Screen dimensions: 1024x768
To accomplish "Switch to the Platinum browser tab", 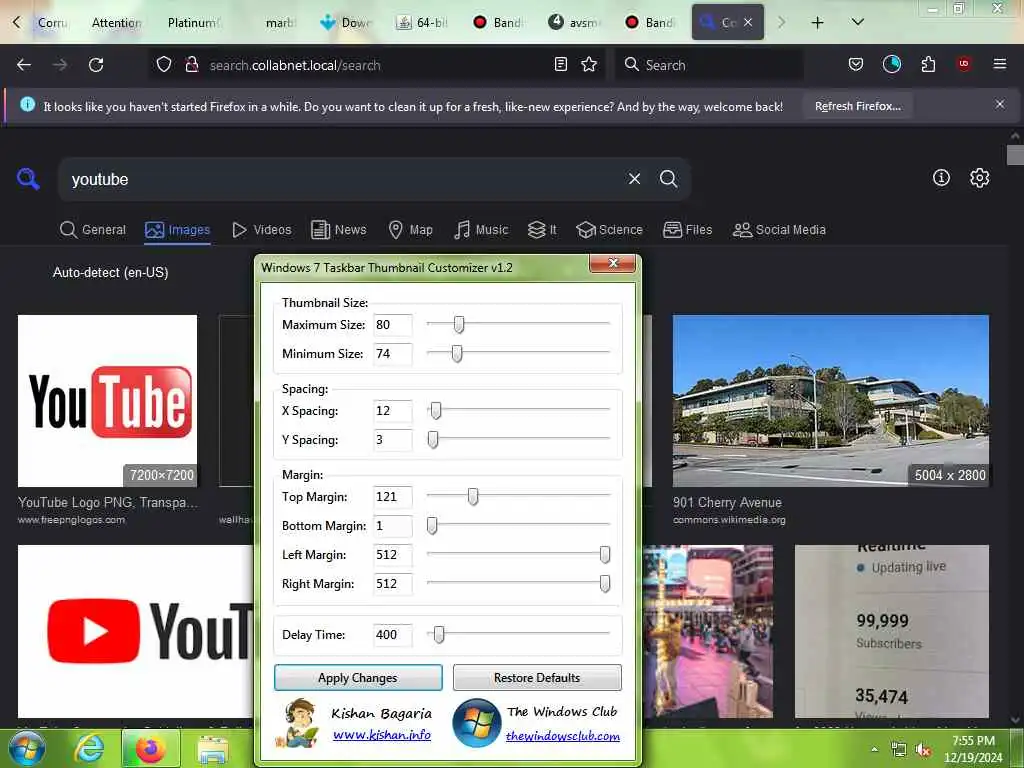I will [x=194, y=23].
